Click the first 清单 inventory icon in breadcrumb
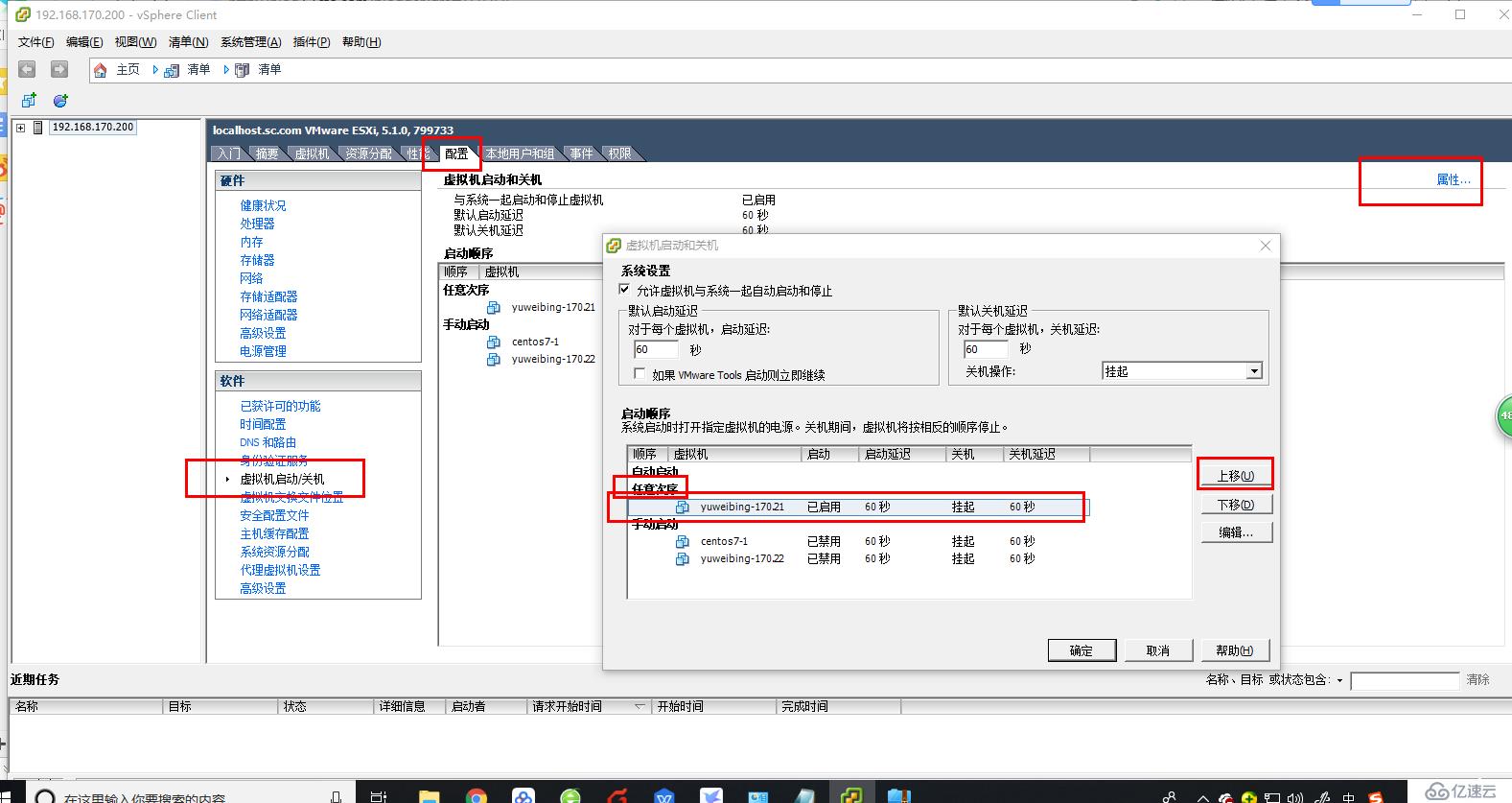Image resolution: width=1512 pixels, height=803 pixels. coord(172,70)
